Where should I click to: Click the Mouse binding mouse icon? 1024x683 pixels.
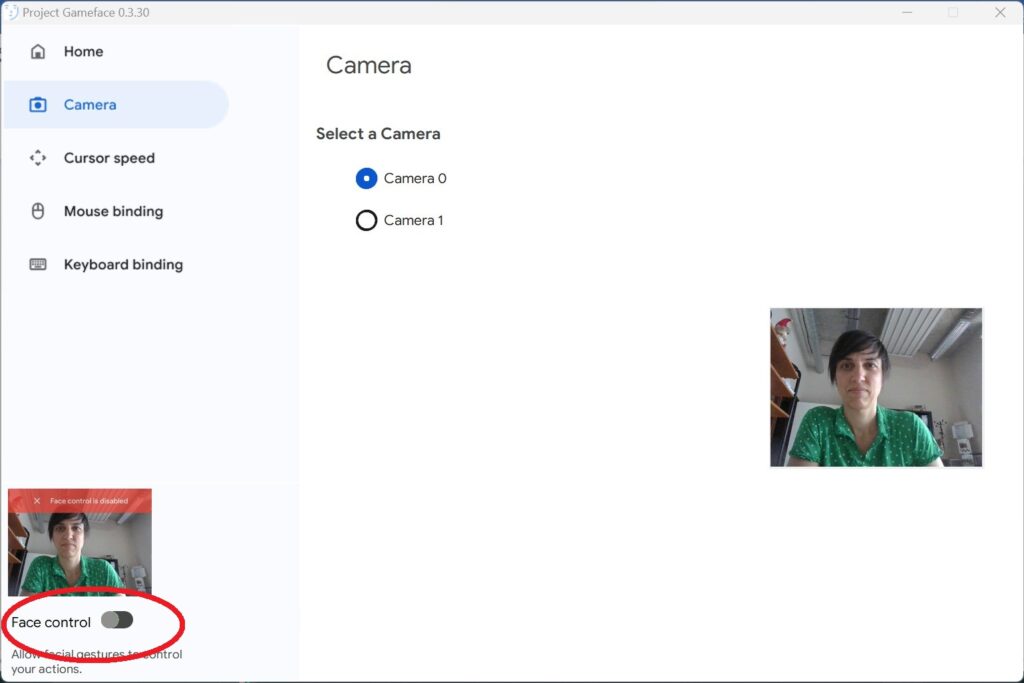click(x=38, y=211)
